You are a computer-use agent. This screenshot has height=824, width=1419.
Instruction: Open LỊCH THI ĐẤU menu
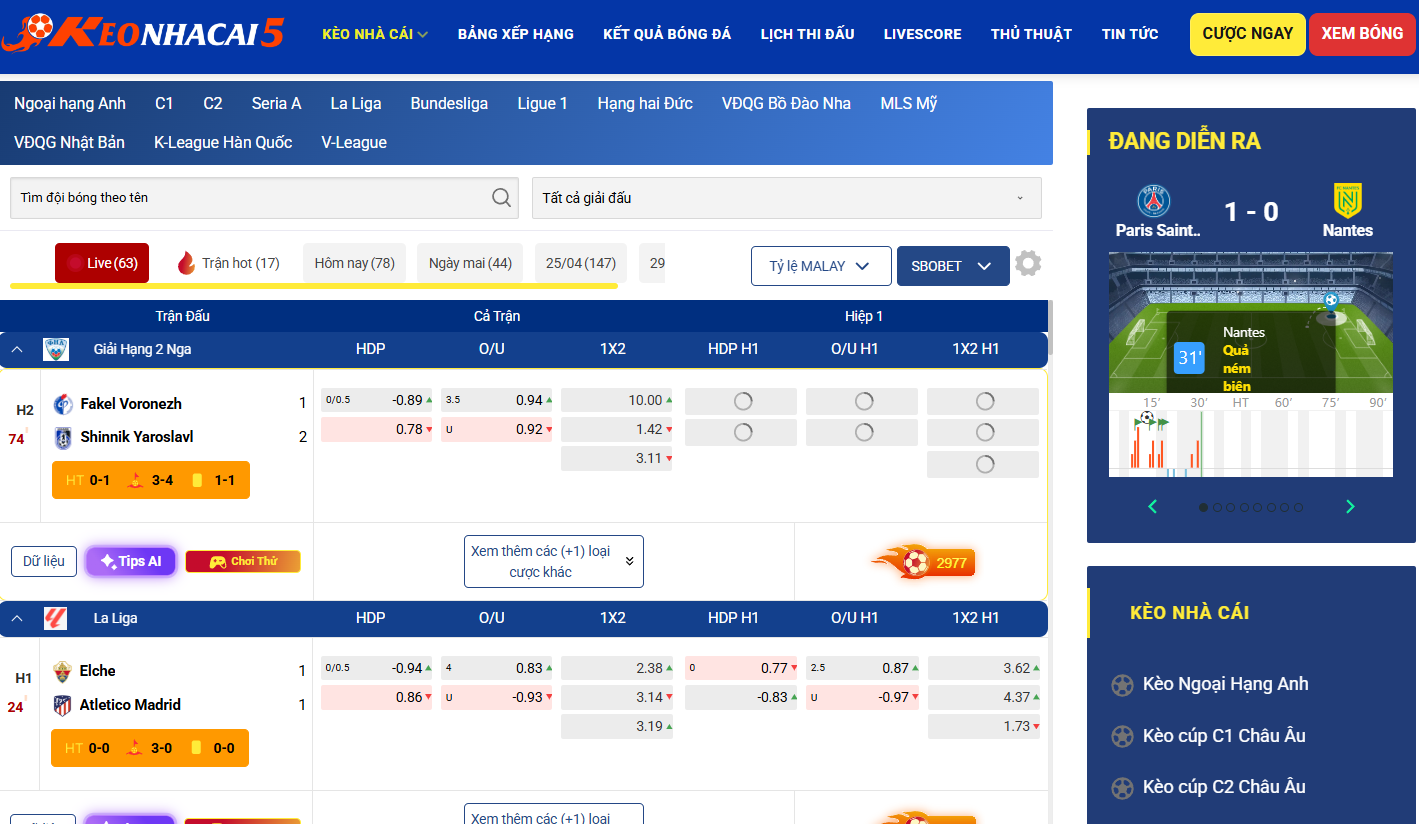(x=807, y=34)
